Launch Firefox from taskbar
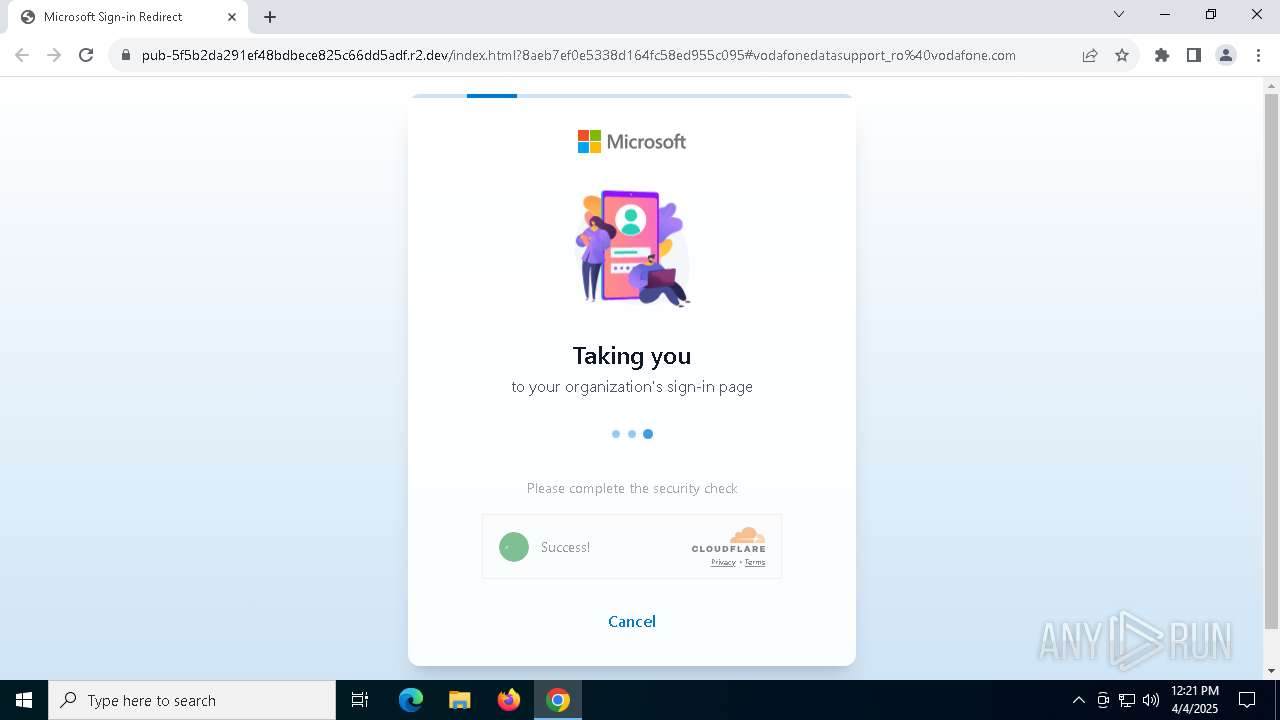 coord(509,700)
